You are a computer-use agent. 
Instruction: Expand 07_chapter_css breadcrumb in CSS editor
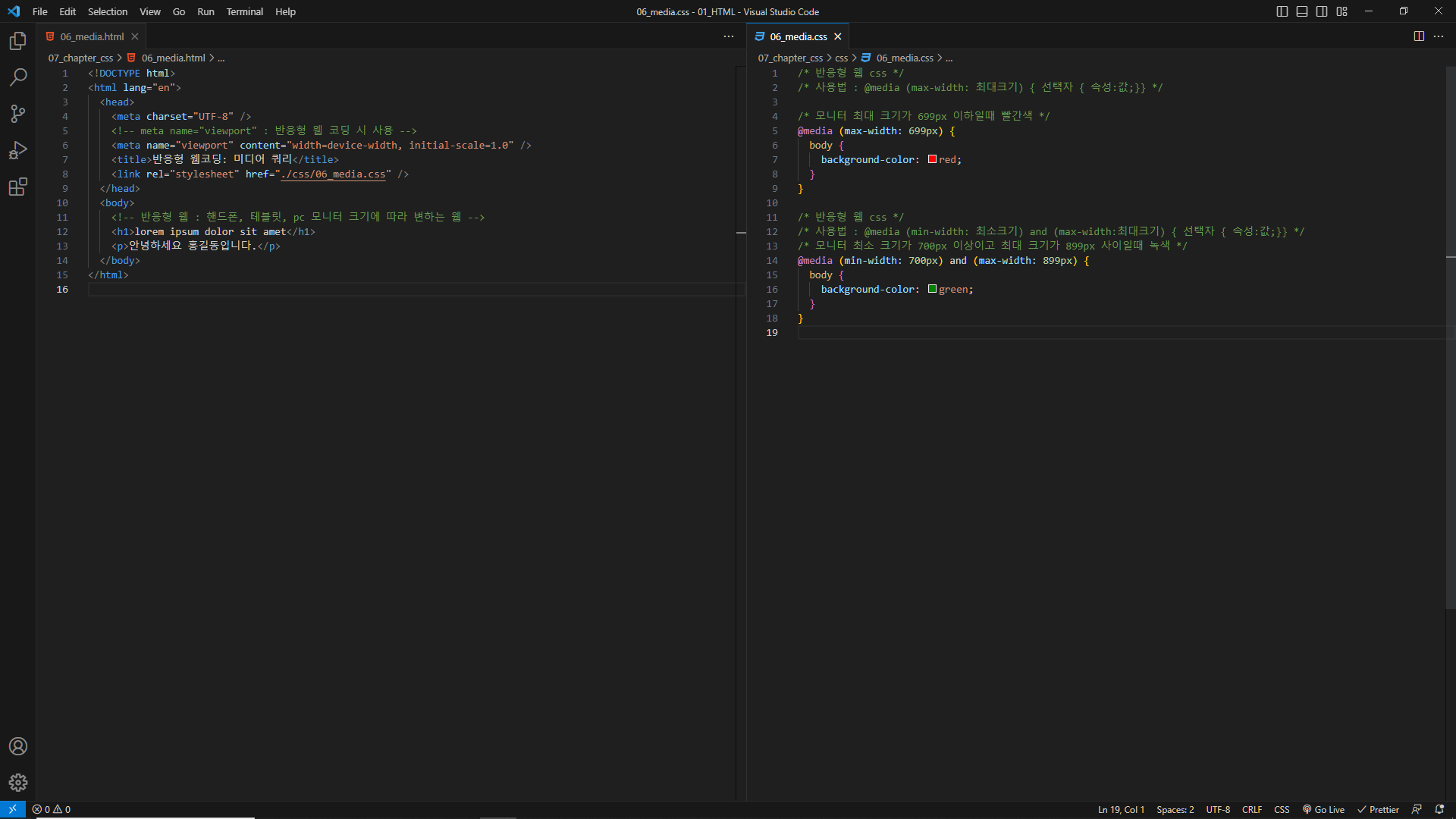[x=790, y=58]
